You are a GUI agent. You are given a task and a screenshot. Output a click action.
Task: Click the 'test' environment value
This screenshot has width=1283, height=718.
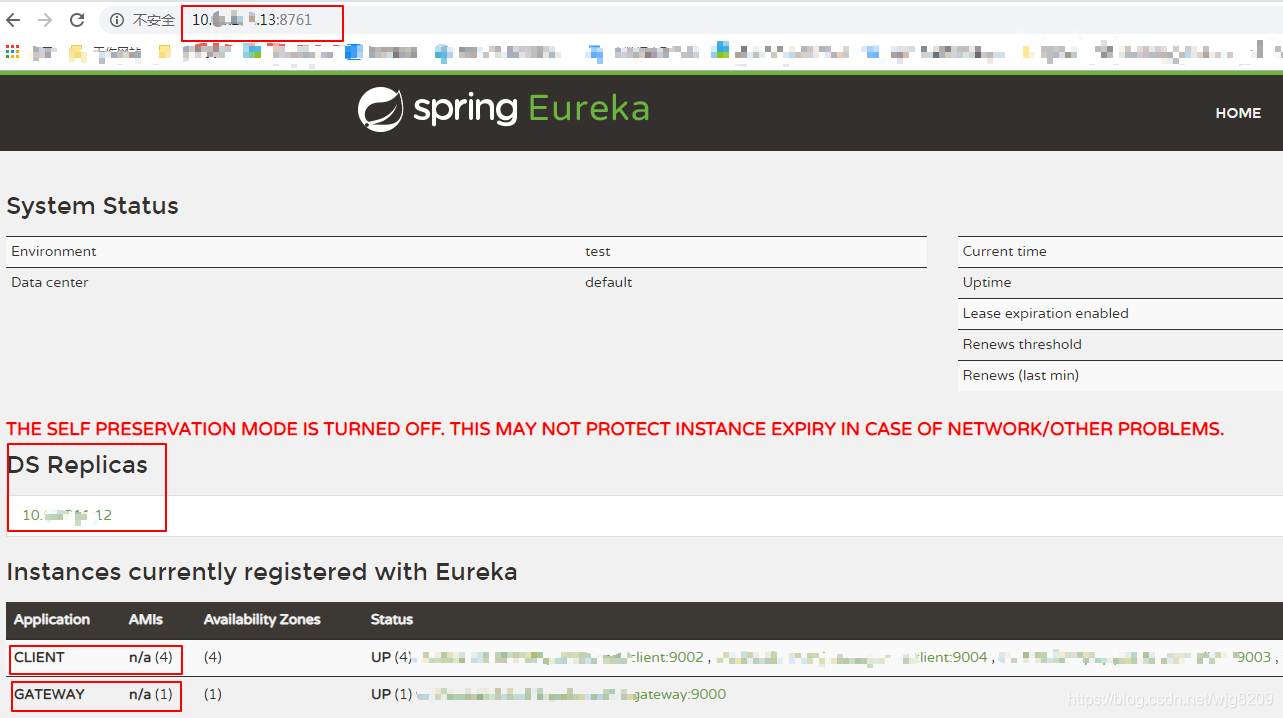[x=598, y=251]
